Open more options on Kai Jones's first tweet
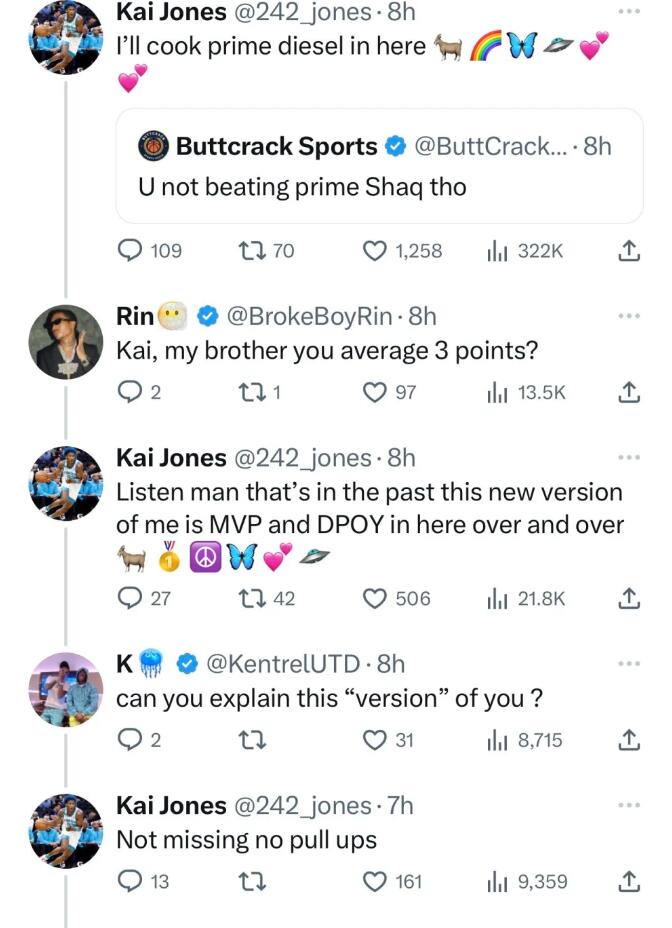Screen dimensions: 672x928 pos(628,12)
